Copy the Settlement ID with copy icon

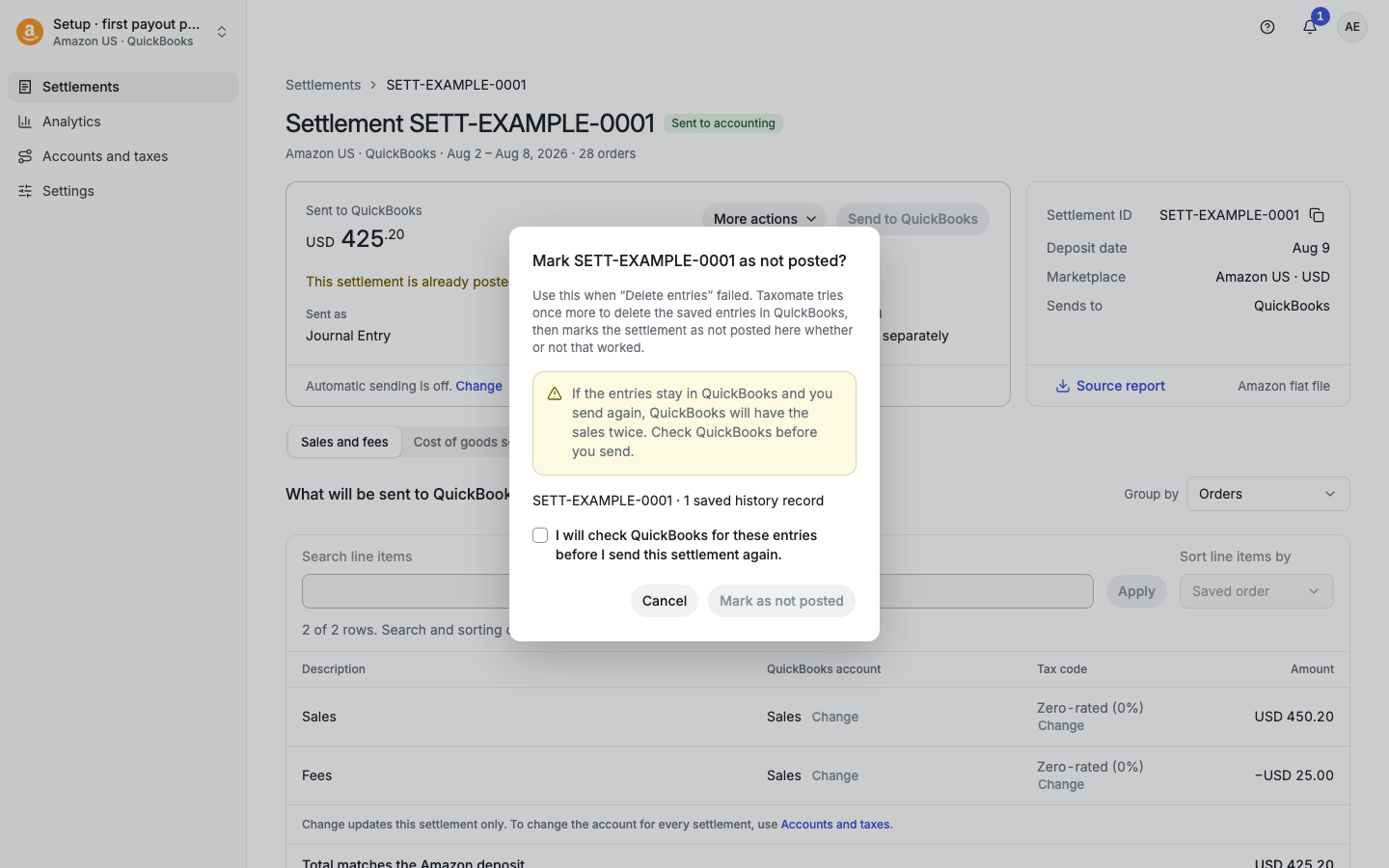coord(1317,215)
